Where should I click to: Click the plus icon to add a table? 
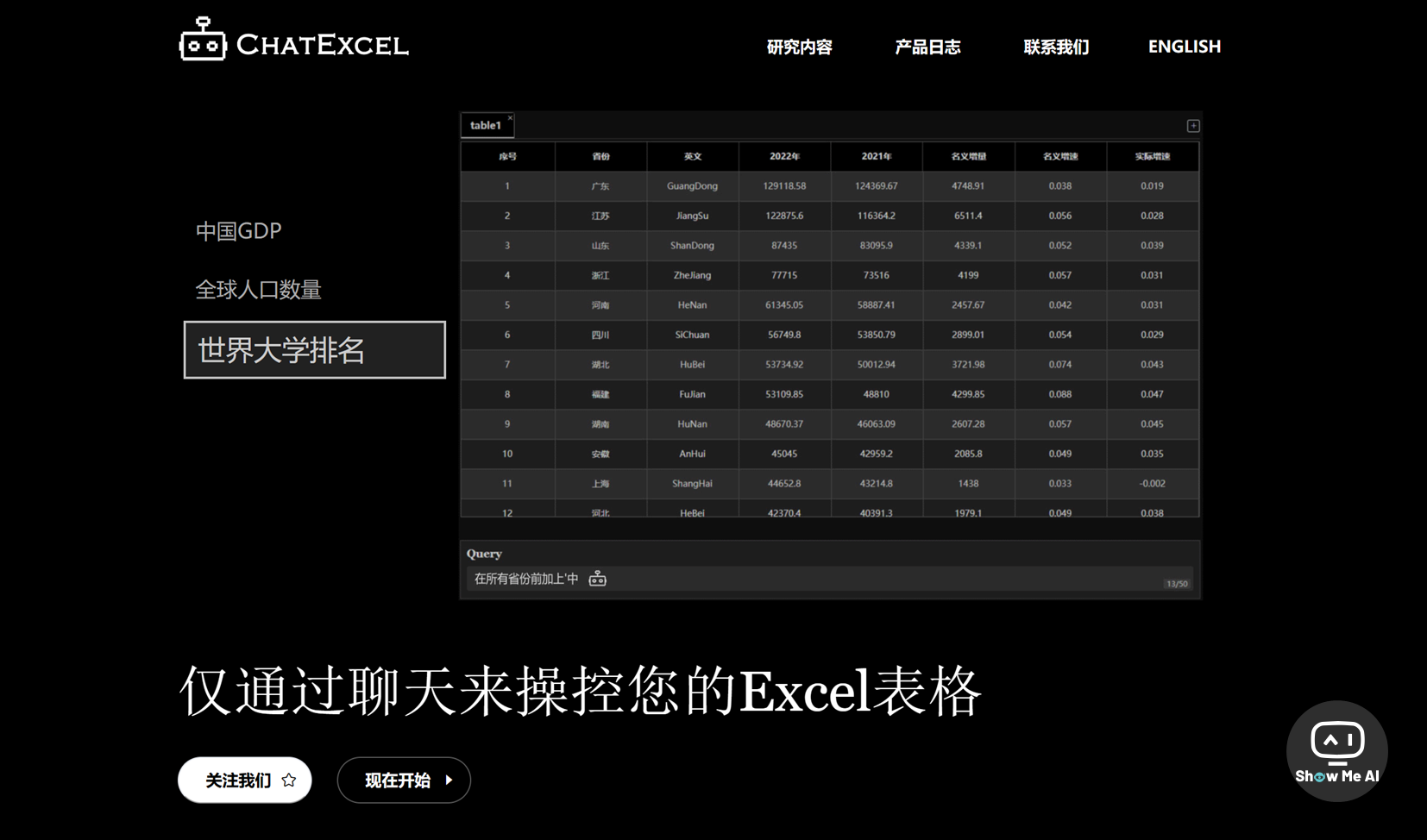point(1193,126)
